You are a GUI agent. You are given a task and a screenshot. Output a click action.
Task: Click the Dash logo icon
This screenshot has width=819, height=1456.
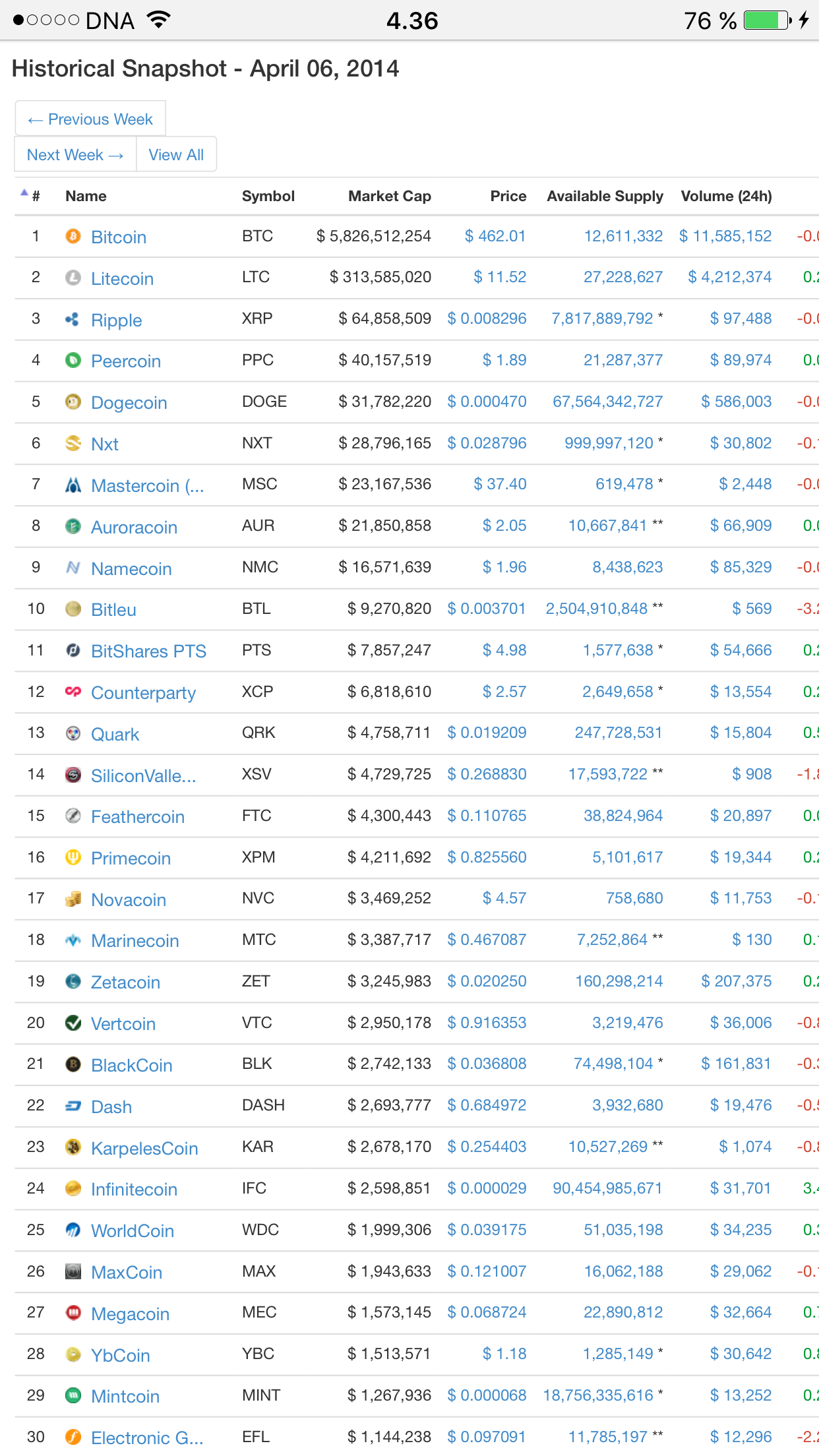pos(73,1106)
